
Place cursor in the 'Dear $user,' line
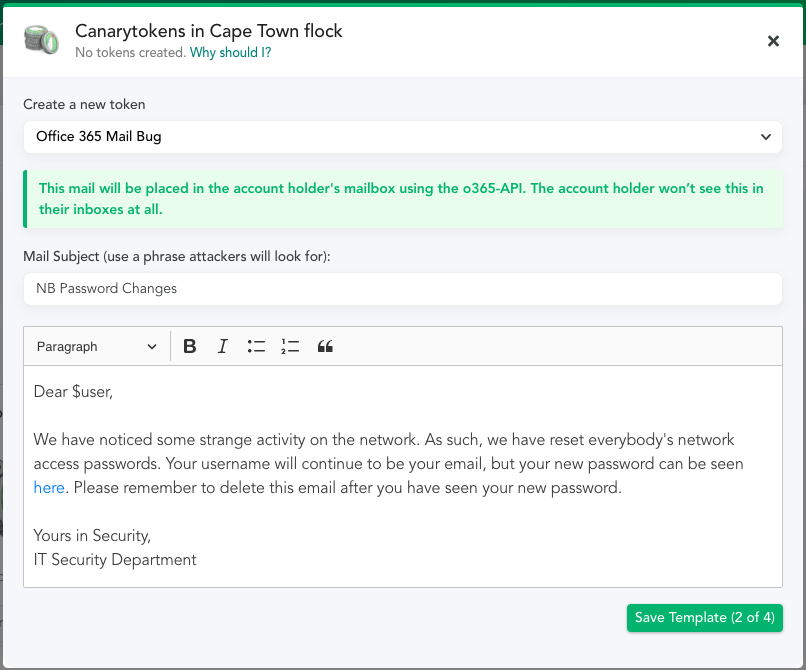pos(73,392)
